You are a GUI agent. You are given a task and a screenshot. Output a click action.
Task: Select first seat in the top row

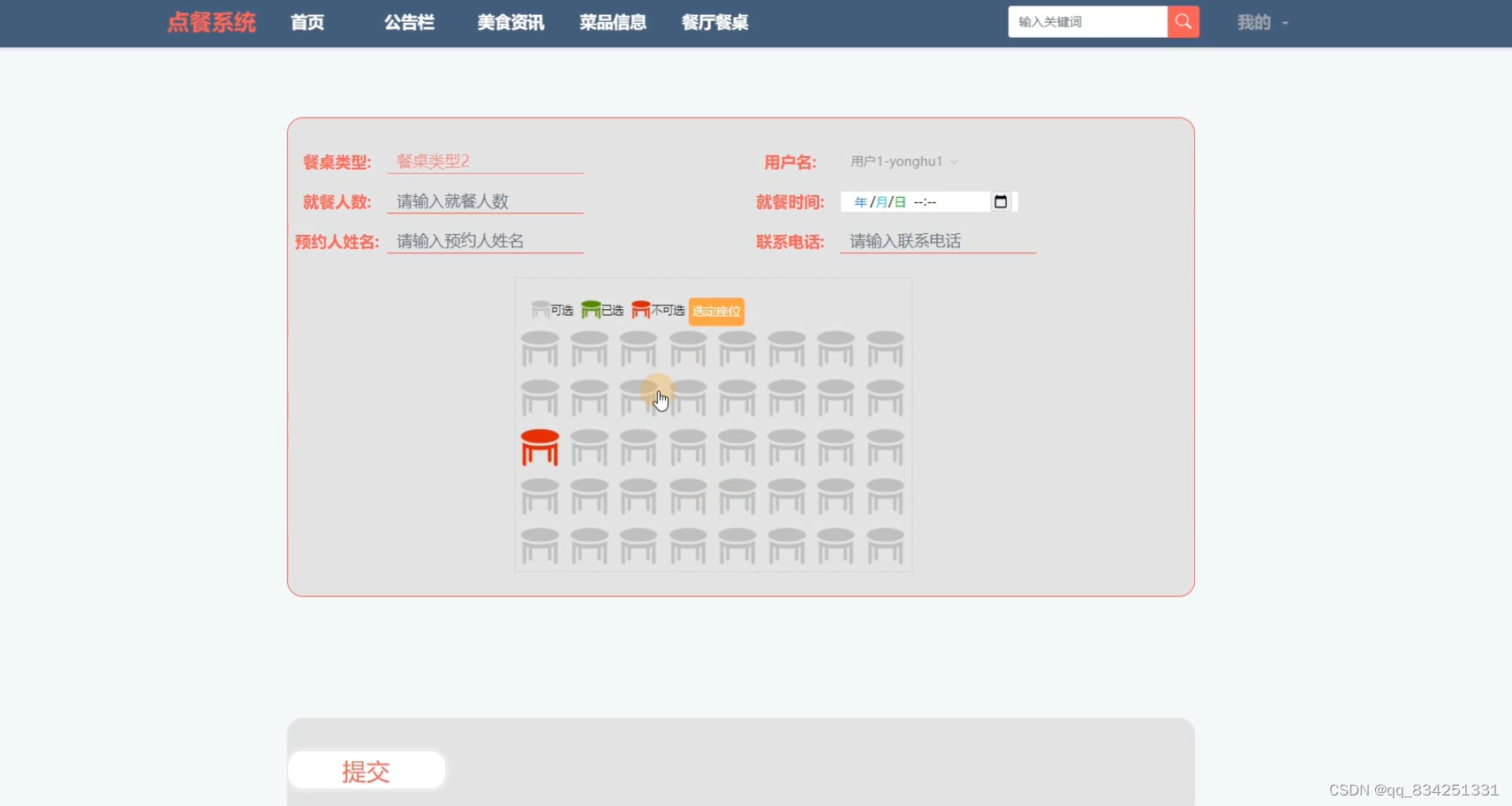point(540,349)
